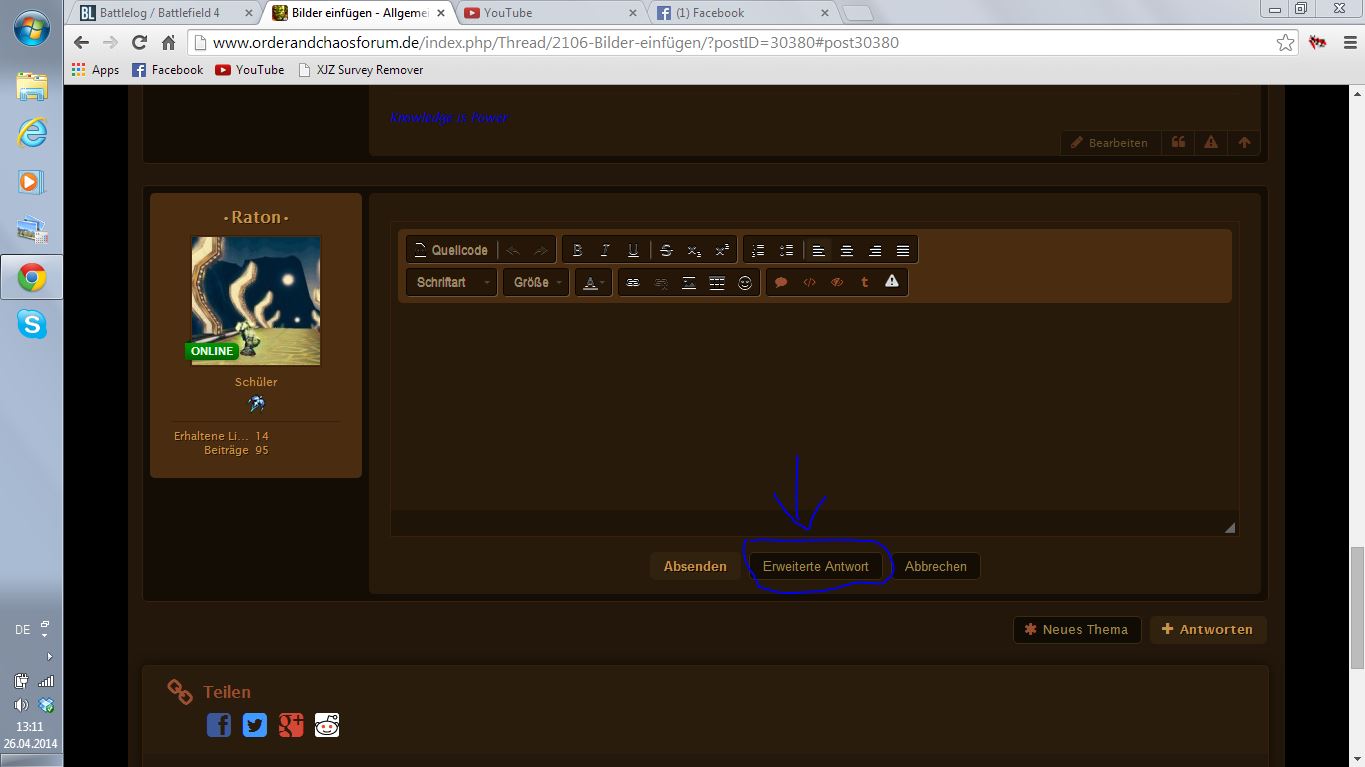Click the insert link chain icon
This screenshot has width=1365, height=767.
633,283
